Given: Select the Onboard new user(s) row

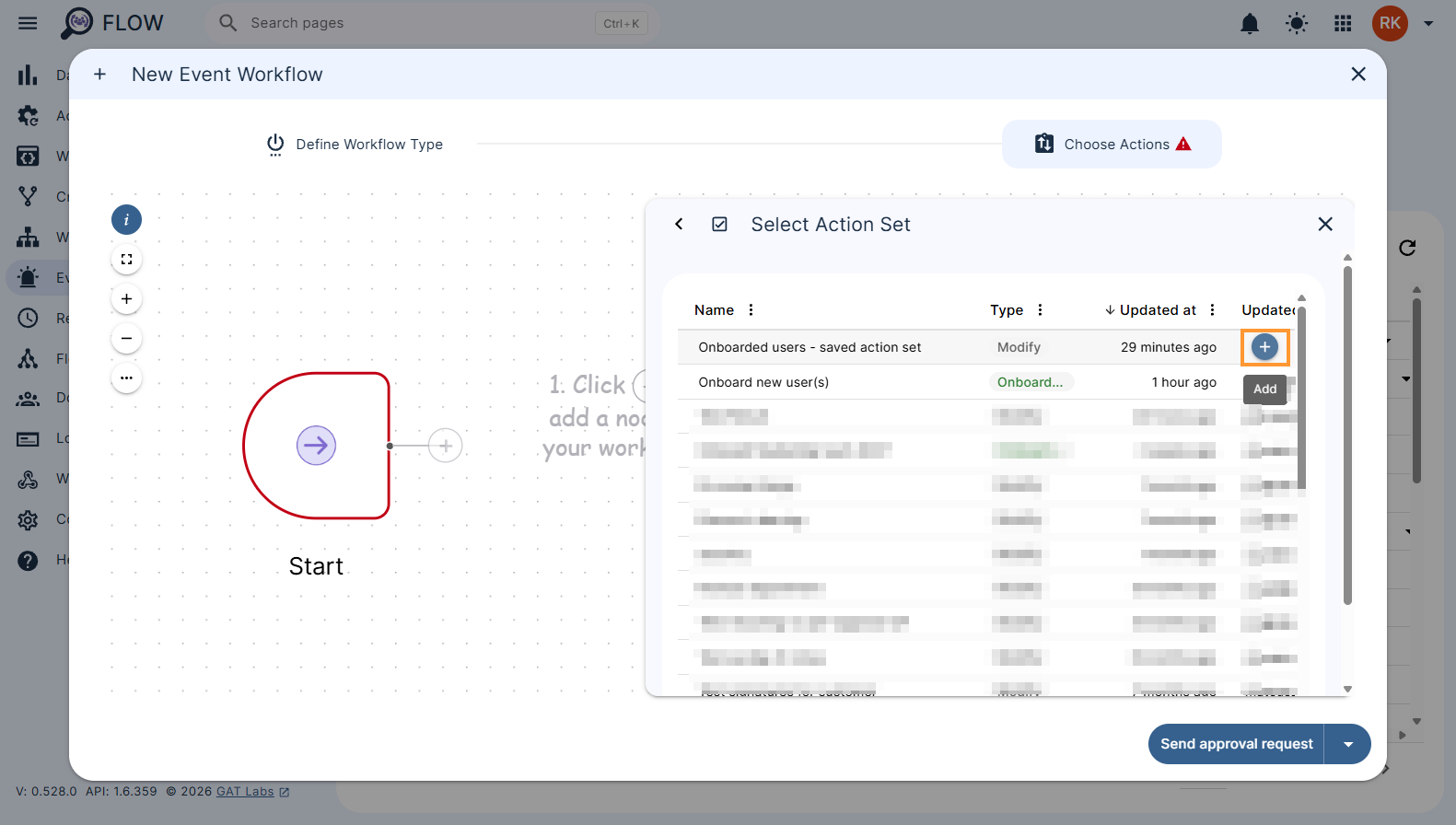Looking at the screenshot, I should (x=987, y=382).
